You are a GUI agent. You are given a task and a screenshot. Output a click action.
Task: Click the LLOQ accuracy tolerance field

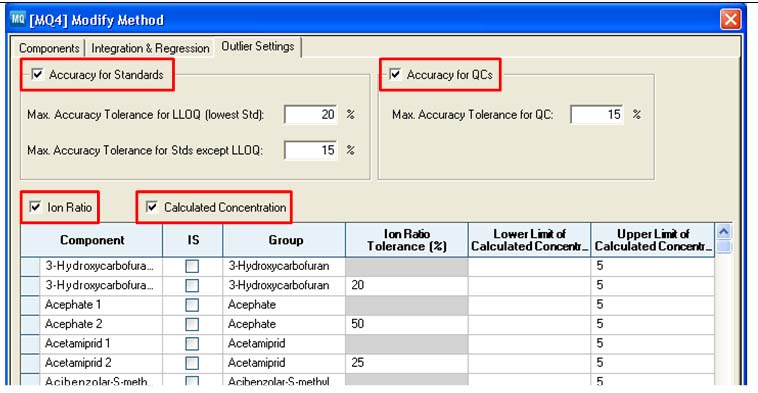(310, 115)
